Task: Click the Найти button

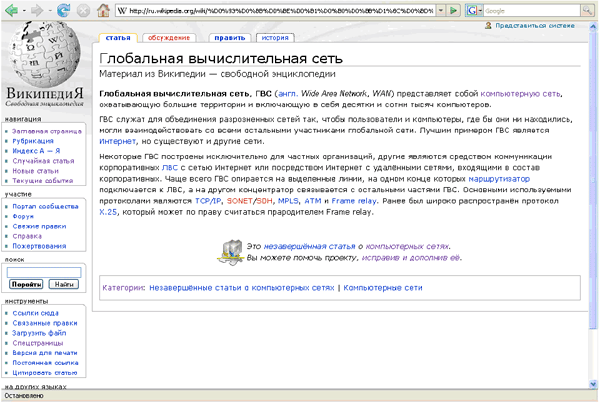Action: pos(64,284)
